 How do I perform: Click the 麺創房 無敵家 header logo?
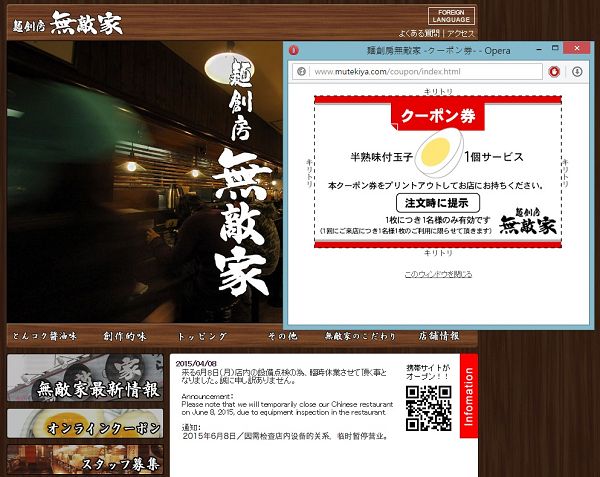click(x=67, y=23)
